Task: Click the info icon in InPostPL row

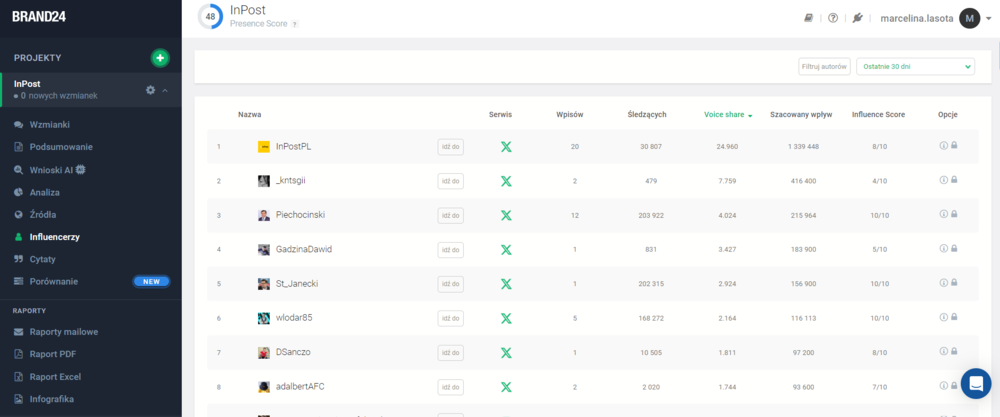Action: 944,145
